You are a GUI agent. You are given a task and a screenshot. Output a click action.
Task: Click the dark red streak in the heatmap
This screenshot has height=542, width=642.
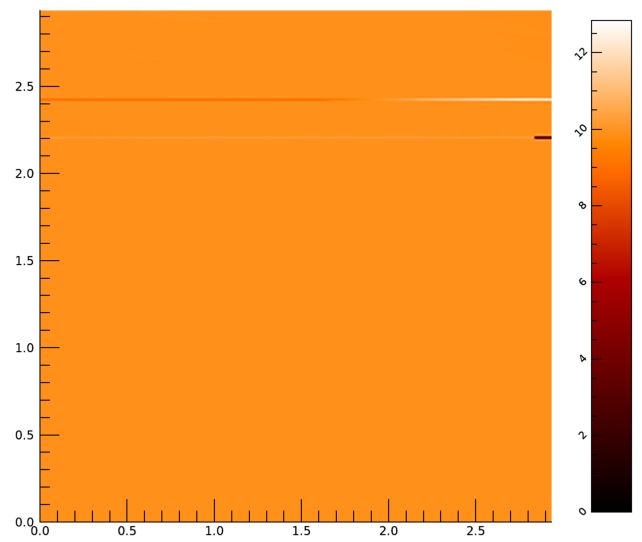click(543, 138)
